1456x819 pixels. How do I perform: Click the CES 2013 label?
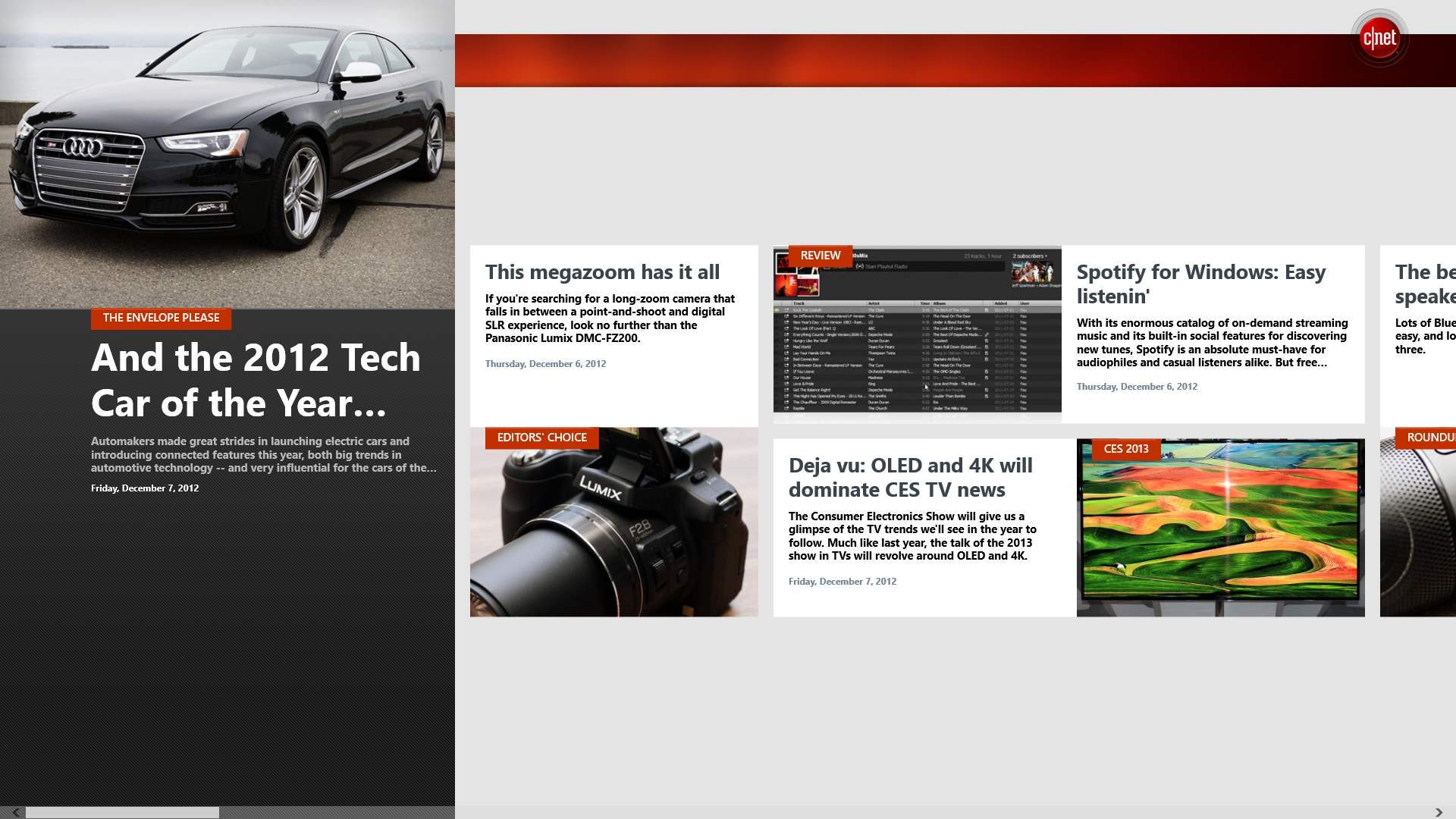pos(1125,449)
